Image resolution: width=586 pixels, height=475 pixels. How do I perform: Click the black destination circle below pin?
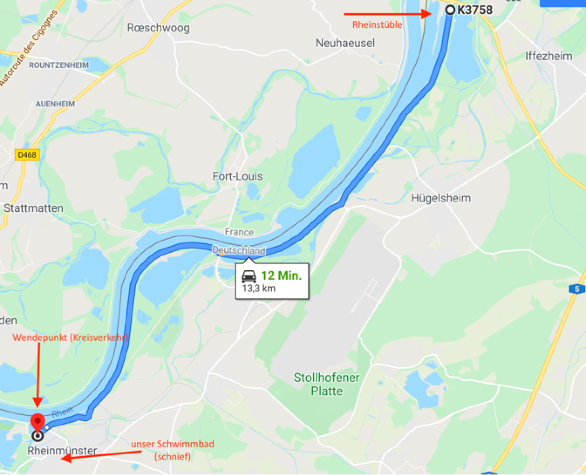click(37, 436)
